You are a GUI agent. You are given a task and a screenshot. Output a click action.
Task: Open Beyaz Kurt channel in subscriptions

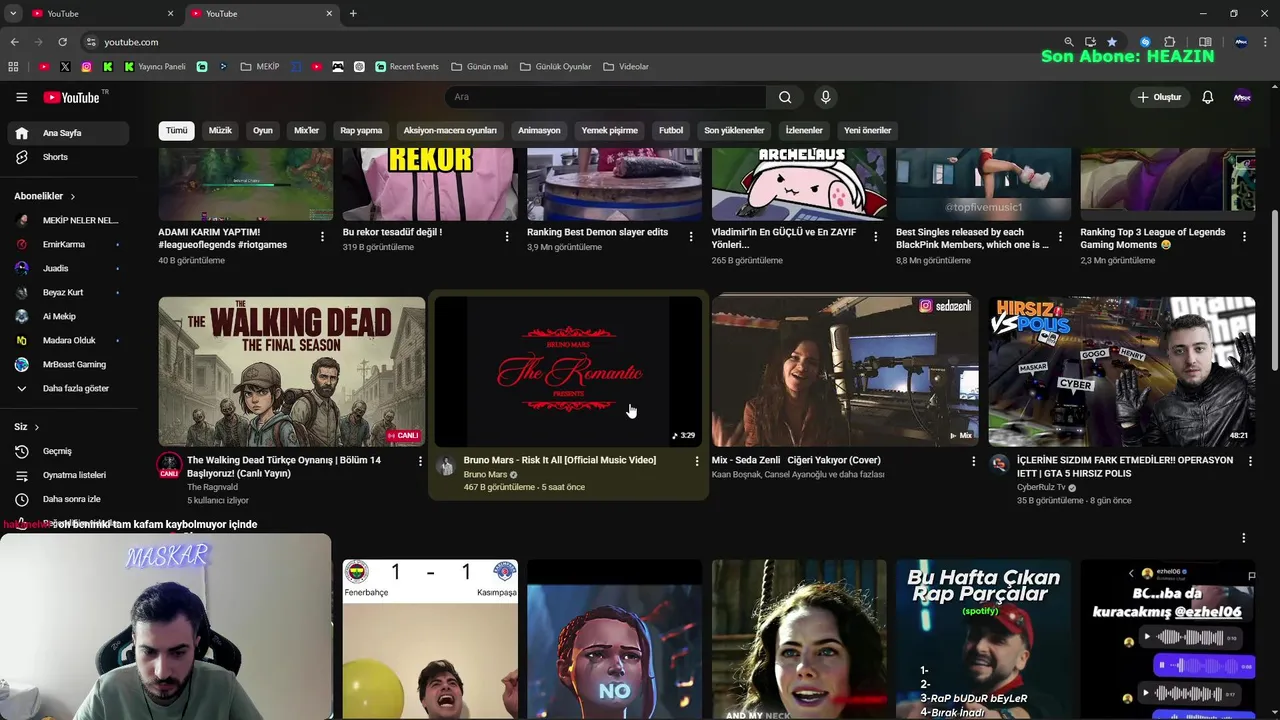[x=66, y=292]
